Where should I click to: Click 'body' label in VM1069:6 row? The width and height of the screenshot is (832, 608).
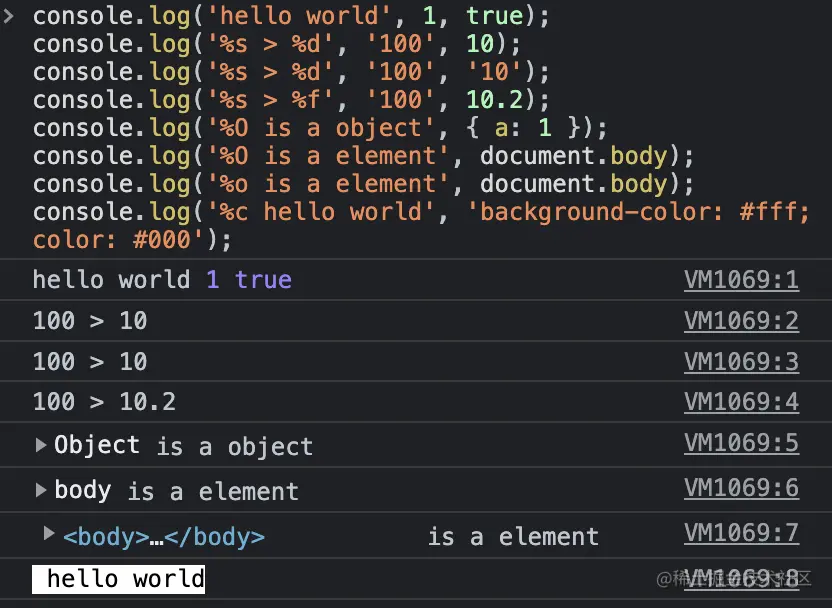(83, 490)
